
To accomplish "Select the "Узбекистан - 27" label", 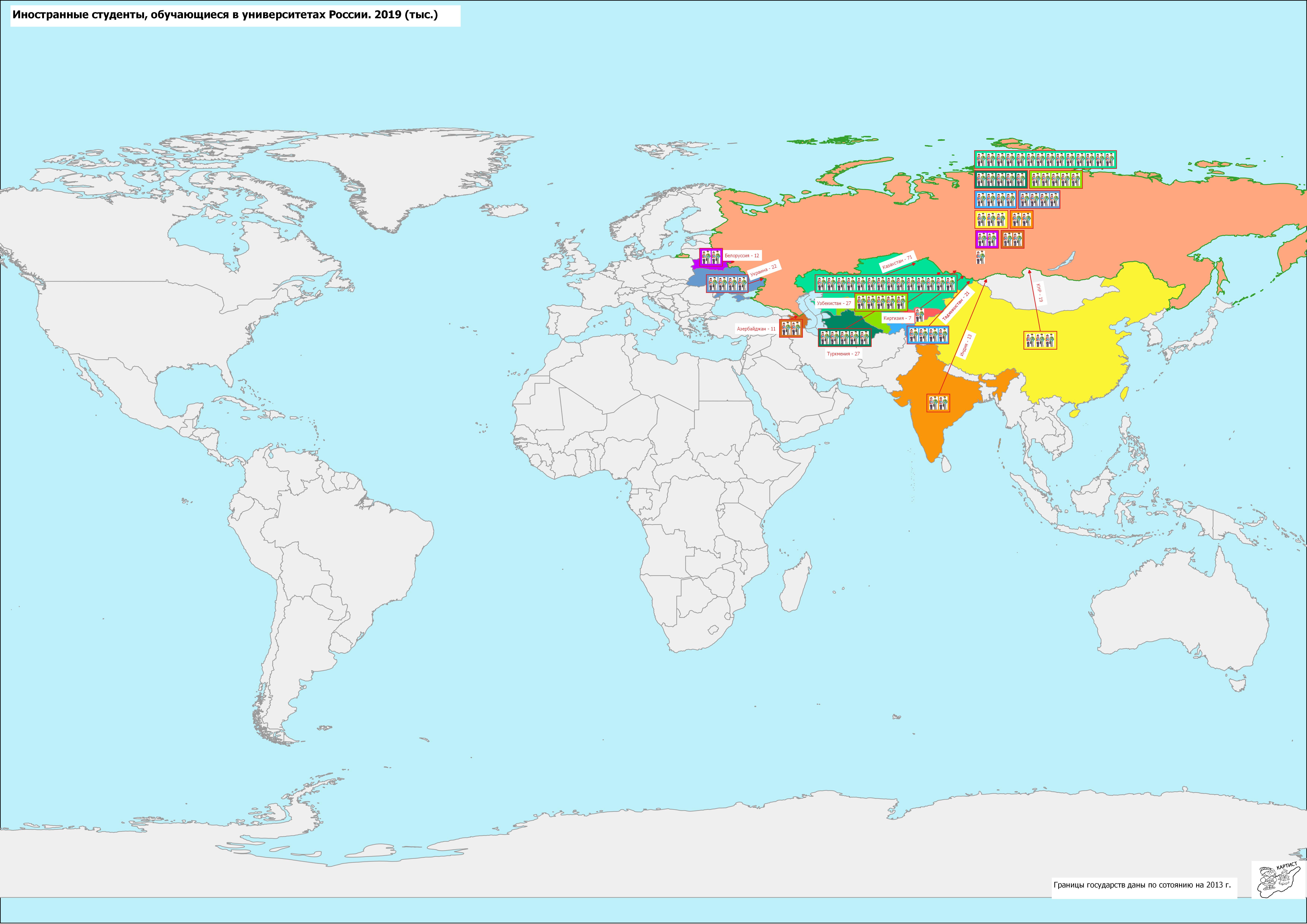I will click(834, 303).
